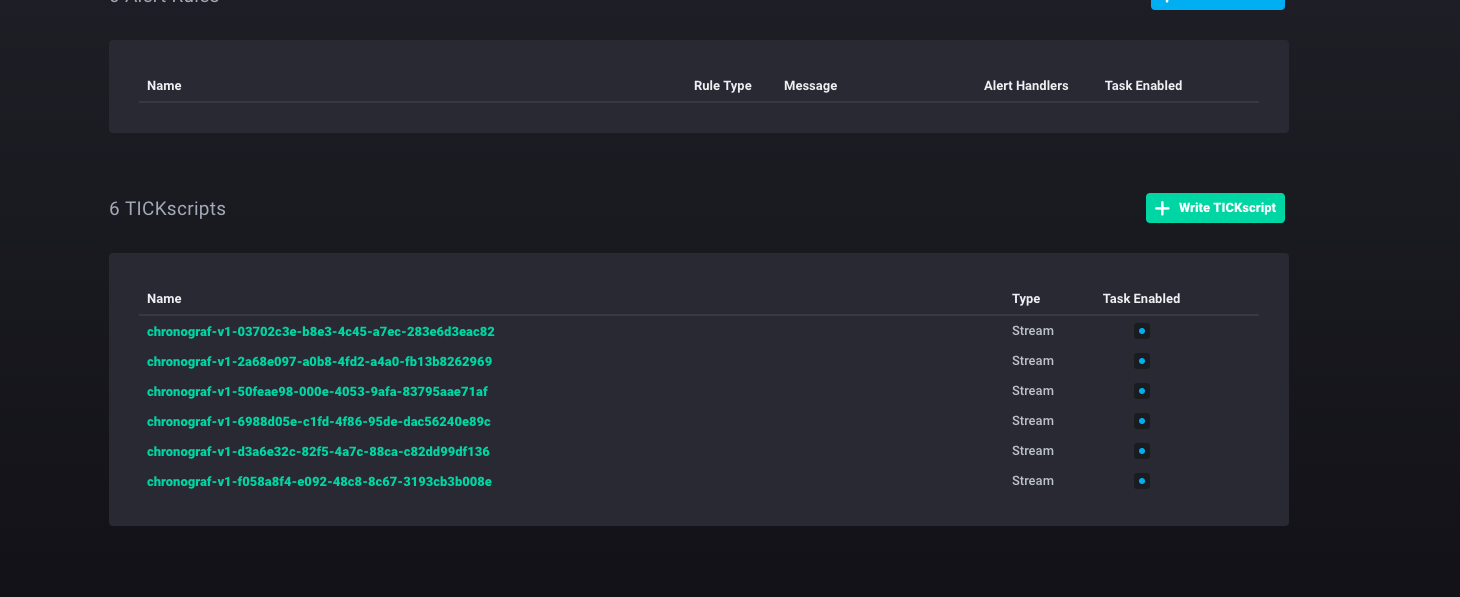Click the Rule Type column header

722,86
